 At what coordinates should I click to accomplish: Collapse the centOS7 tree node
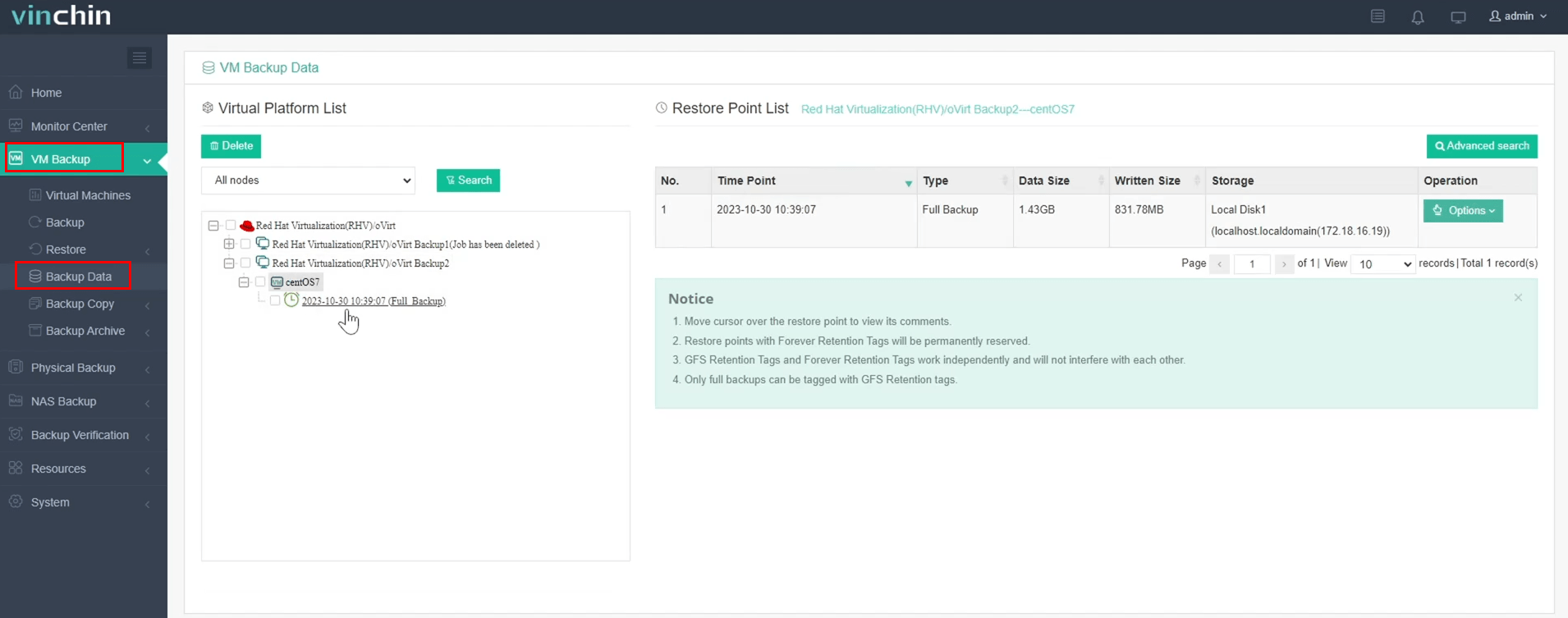click(244, 282)
